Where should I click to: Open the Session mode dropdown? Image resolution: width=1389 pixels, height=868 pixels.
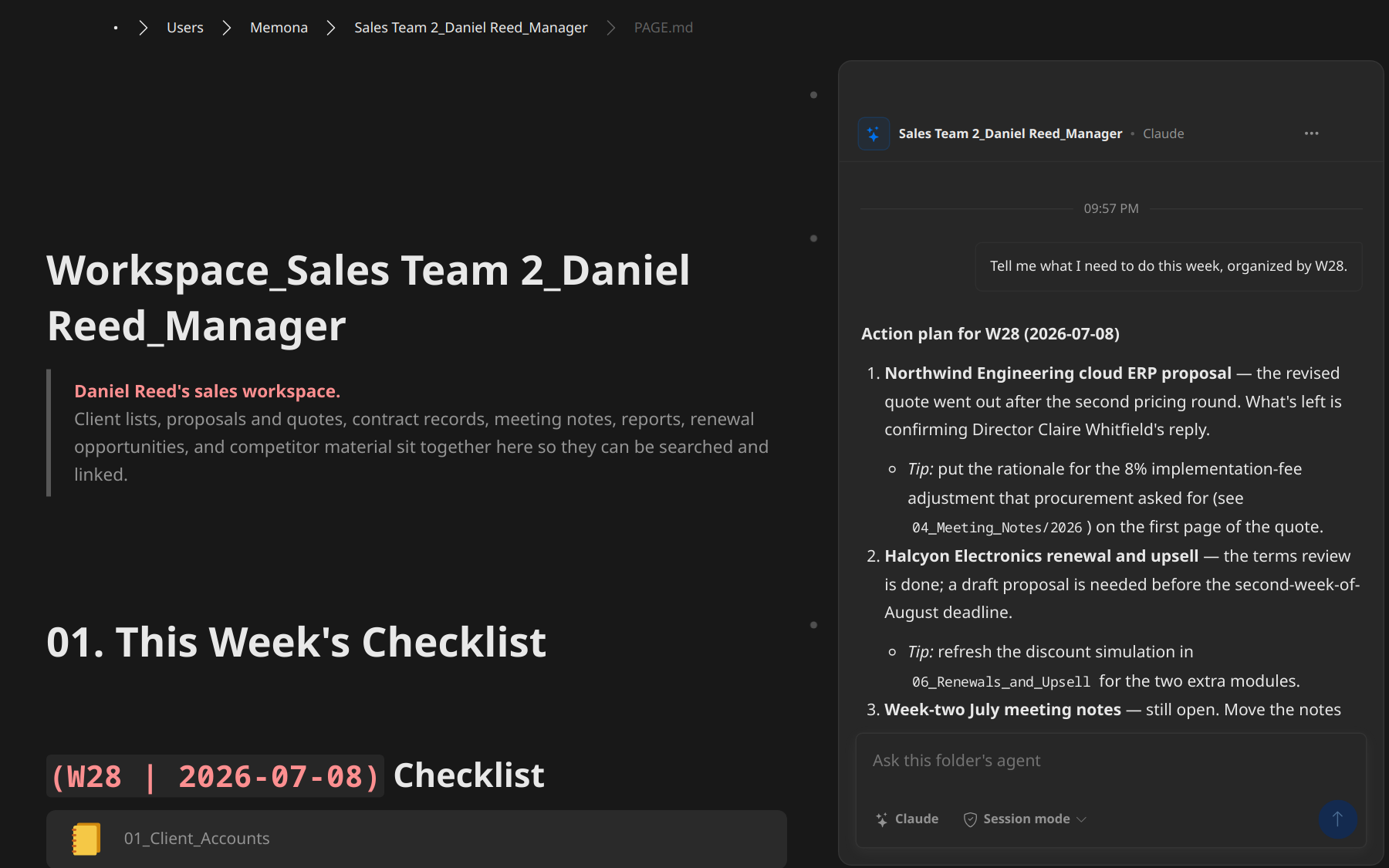click(1026, 819)
